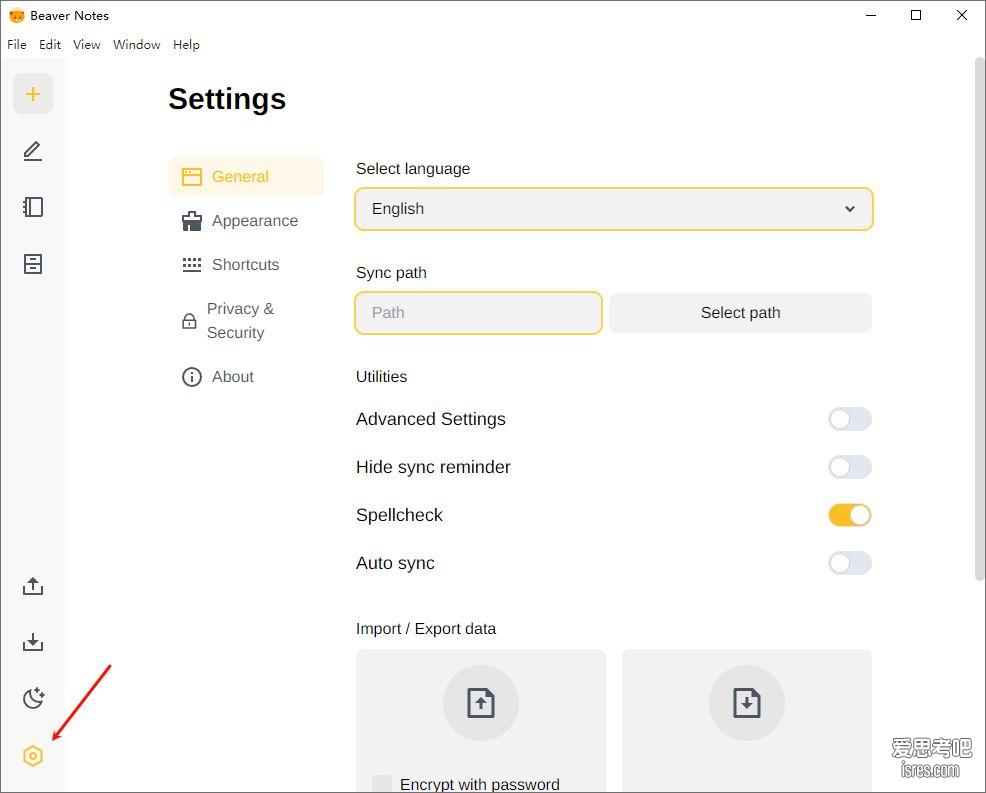The image size is (986, 793).
Task: Open the notebook icon in sidebar
Action: (33, 207)
